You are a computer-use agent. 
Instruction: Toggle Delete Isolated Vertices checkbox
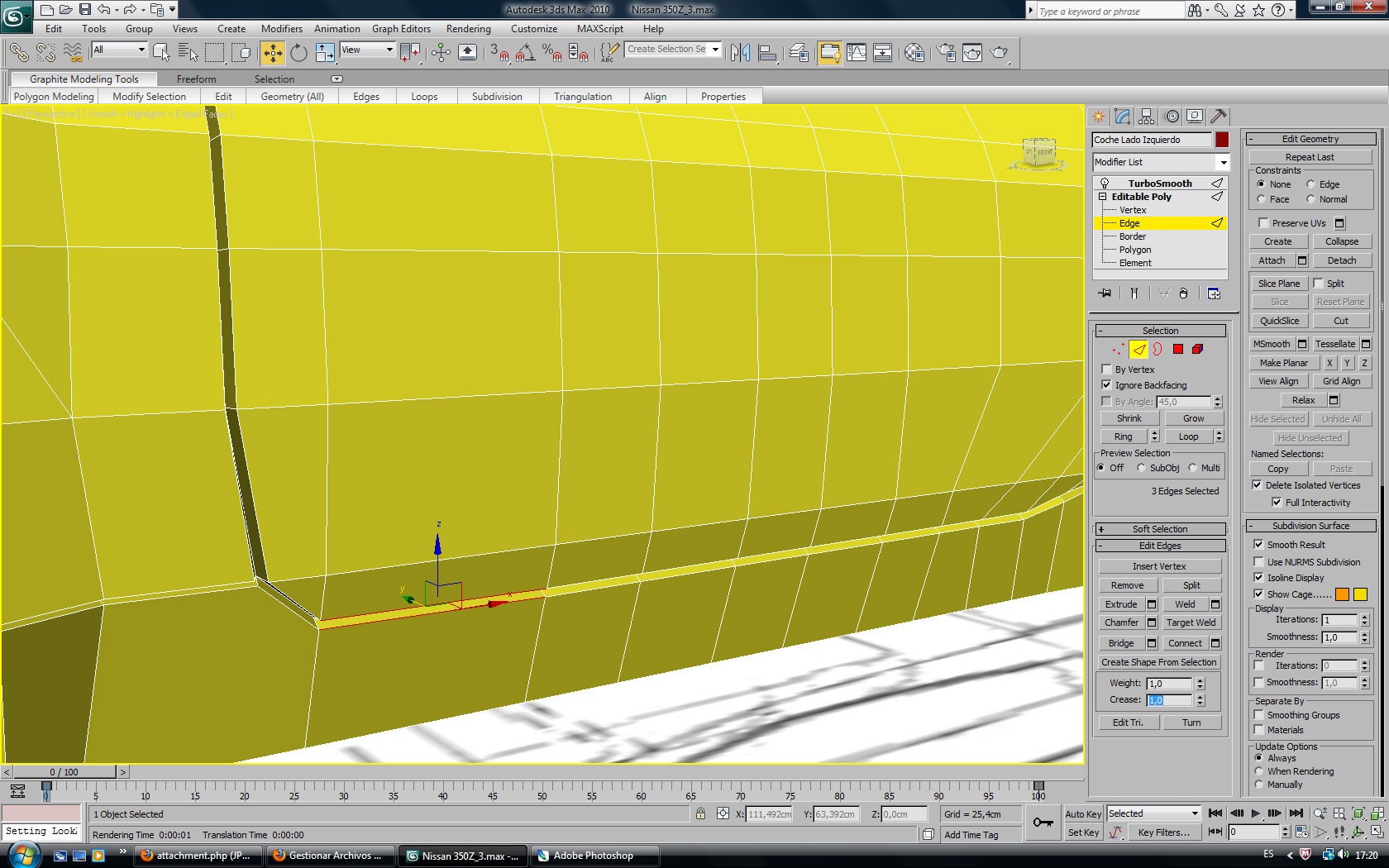1257,485
